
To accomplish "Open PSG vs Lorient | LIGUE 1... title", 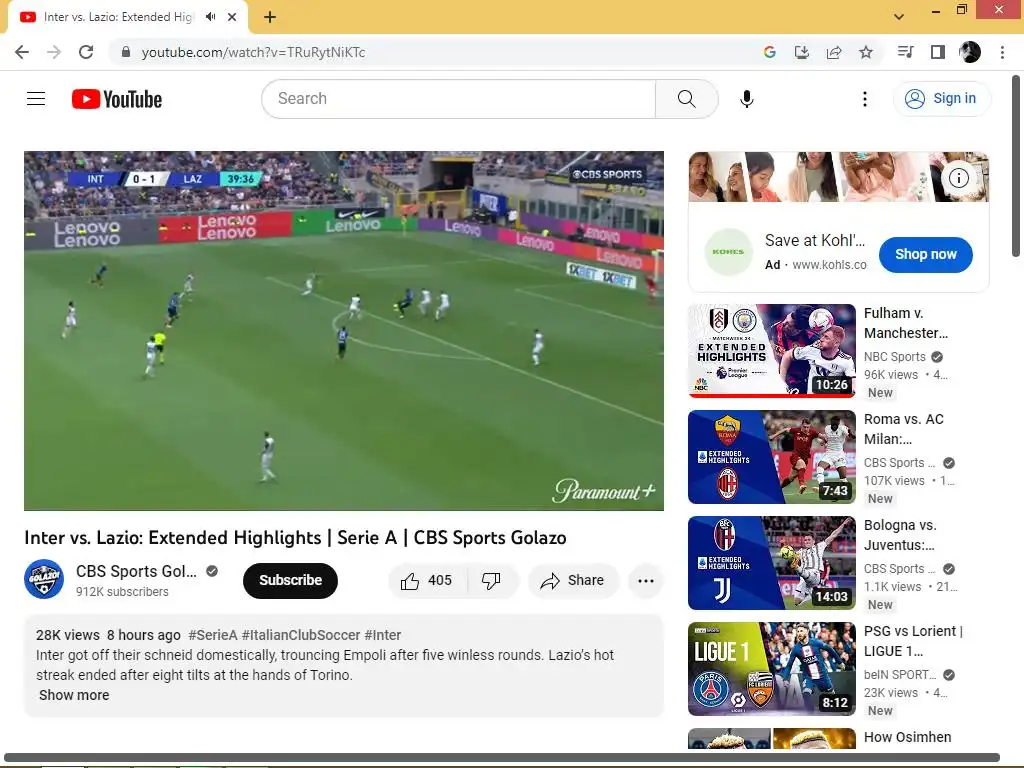I will [913, 641].
